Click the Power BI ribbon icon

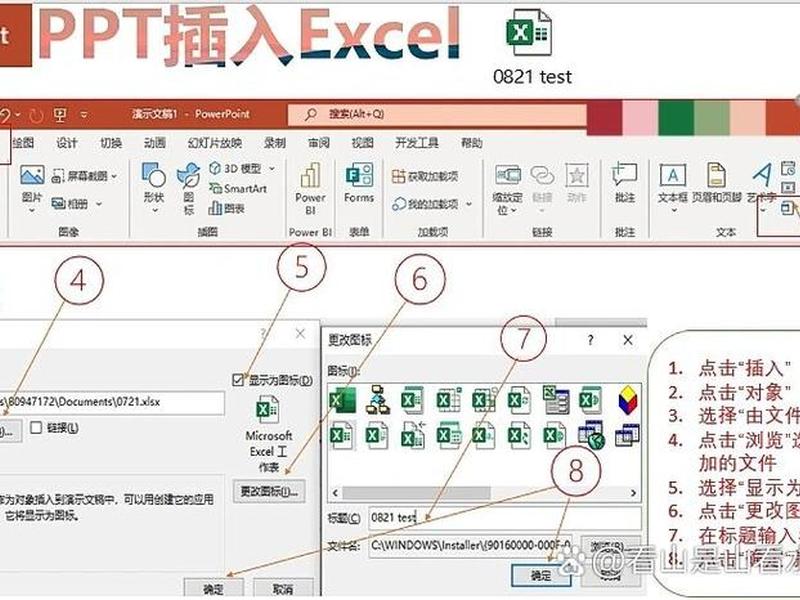point(310,175)
